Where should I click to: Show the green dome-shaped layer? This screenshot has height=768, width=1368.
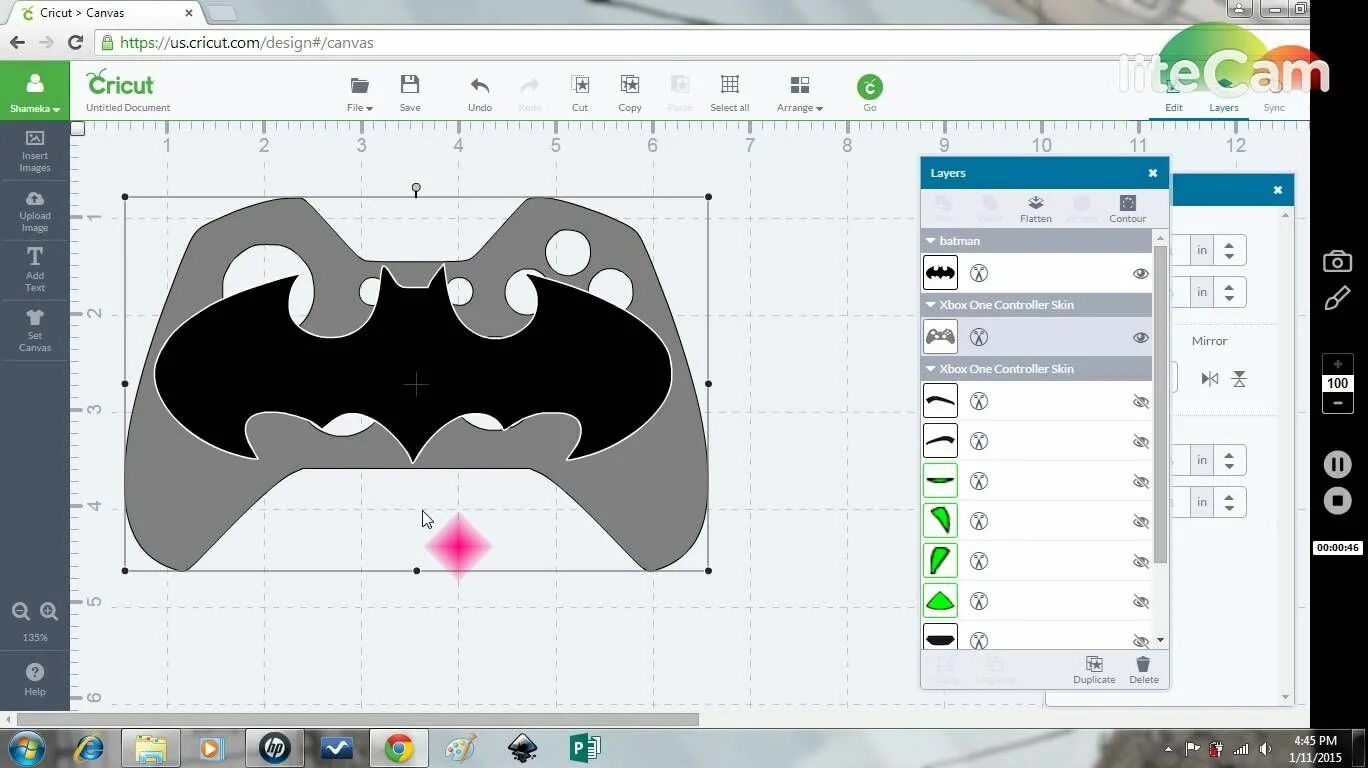(1140, 601)
